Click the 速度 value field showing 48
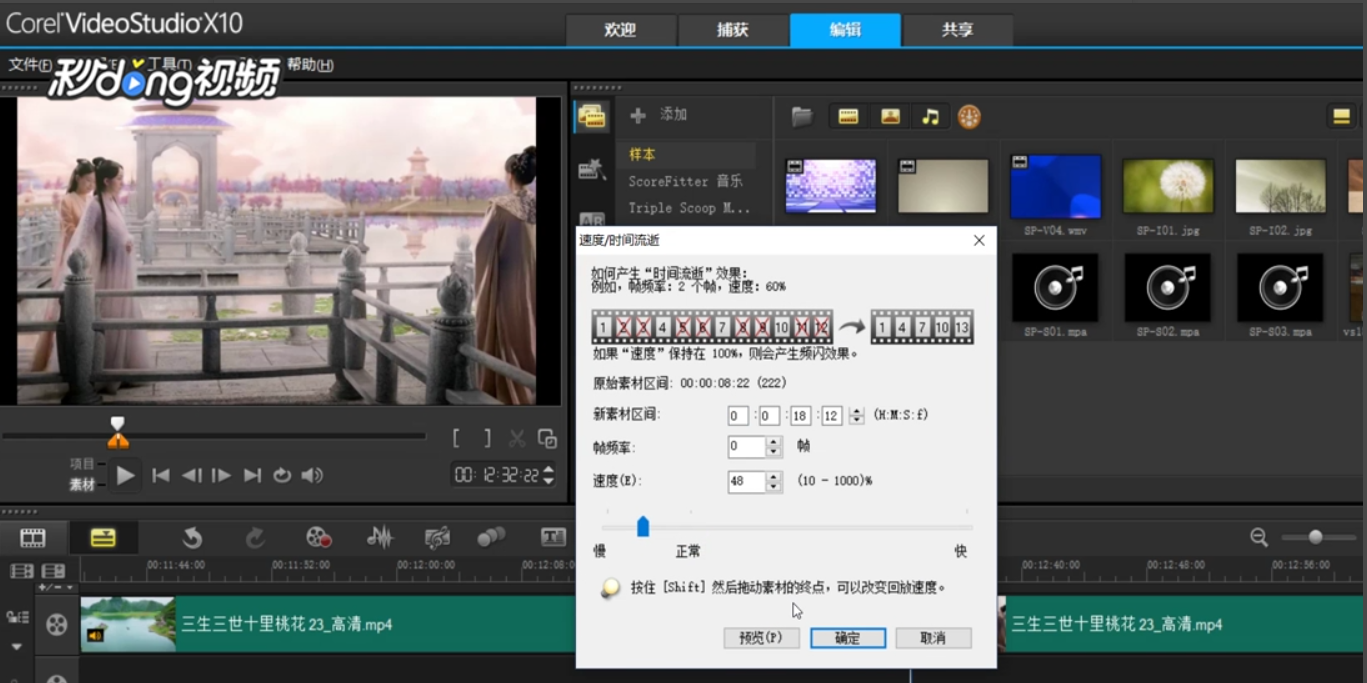Viewport: 1367px width, 683px height. [x=746, y=481]
